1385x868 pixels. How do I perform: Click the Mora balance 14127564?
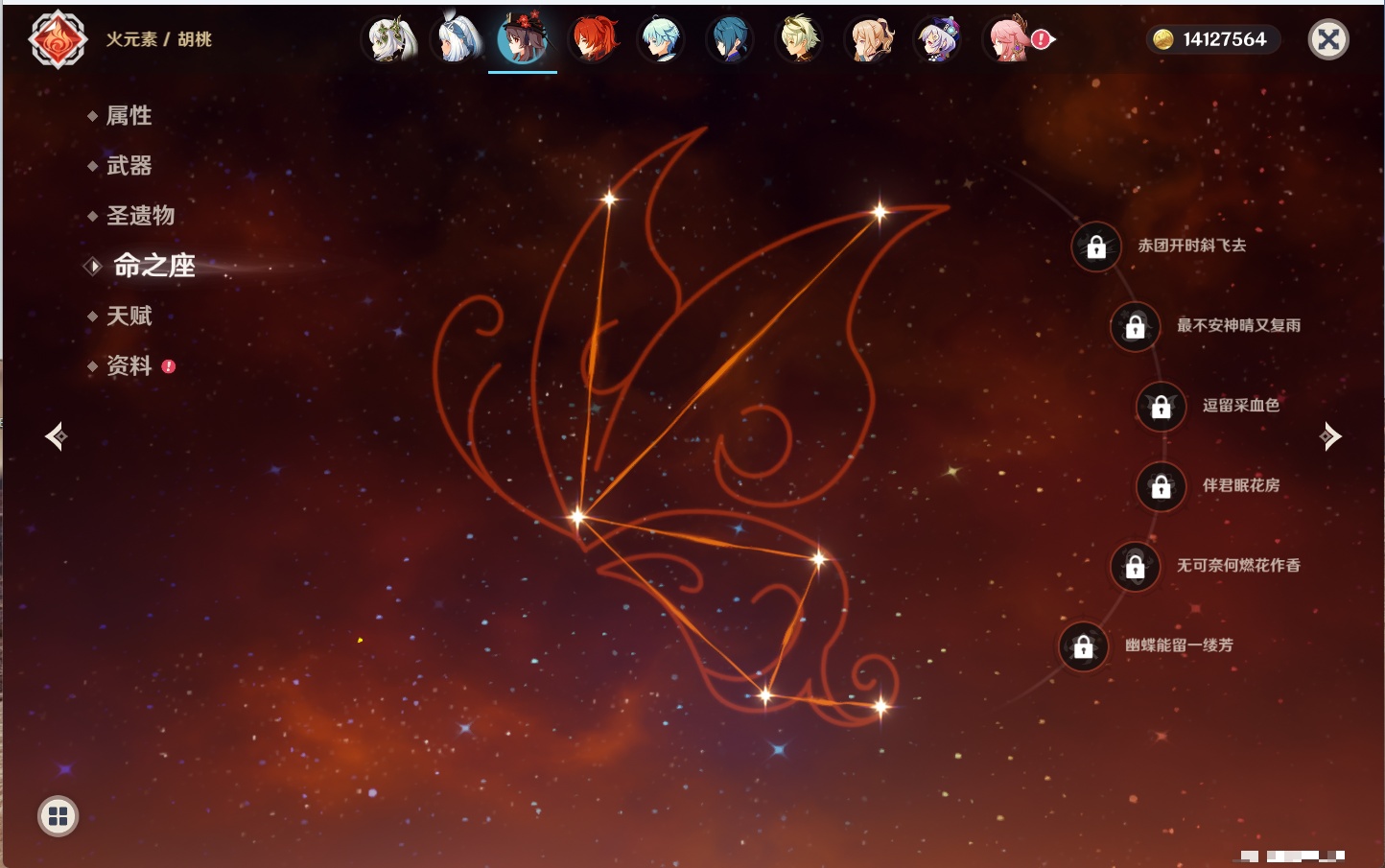[1213, 39]
